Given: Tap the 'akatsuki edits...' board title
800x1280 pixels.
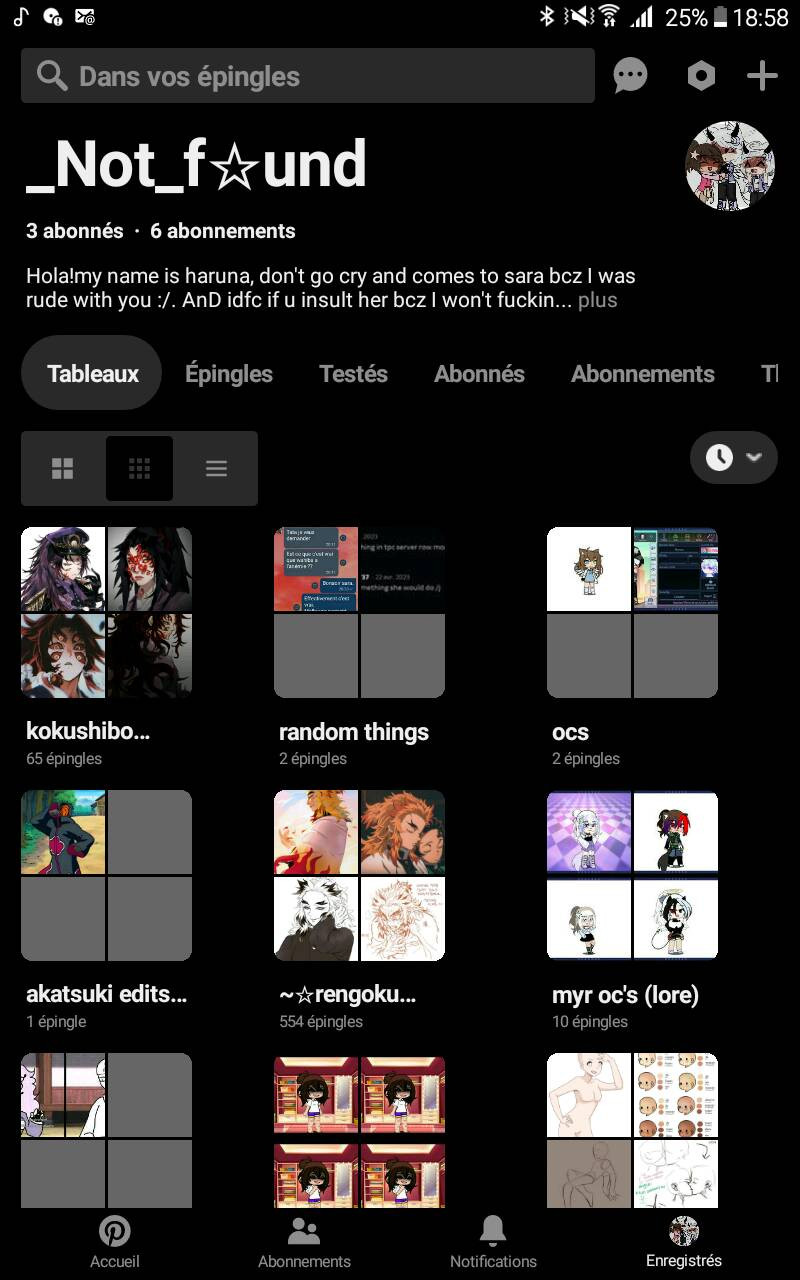Looking at the screenshot, I should point(107,995).
